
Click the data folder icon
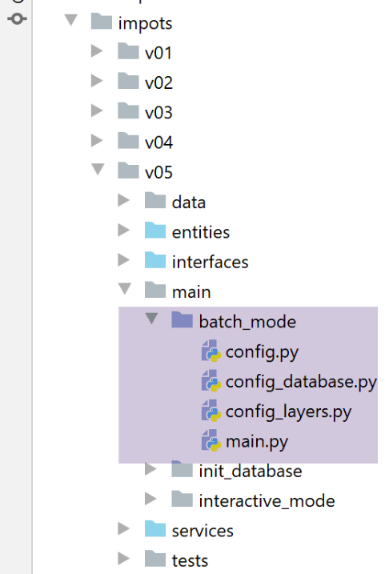pos(156,200)
